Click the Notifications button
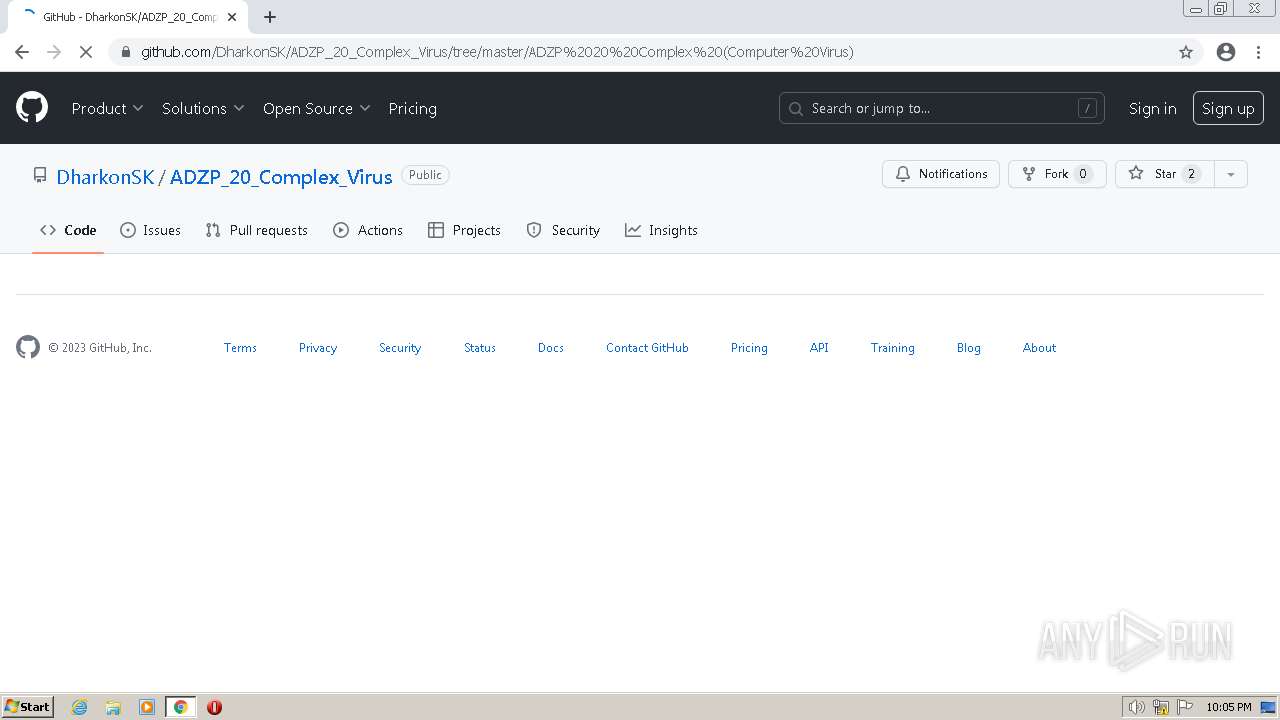The image size is (1280, 720). pyautogui.click(x=941, y=174)
